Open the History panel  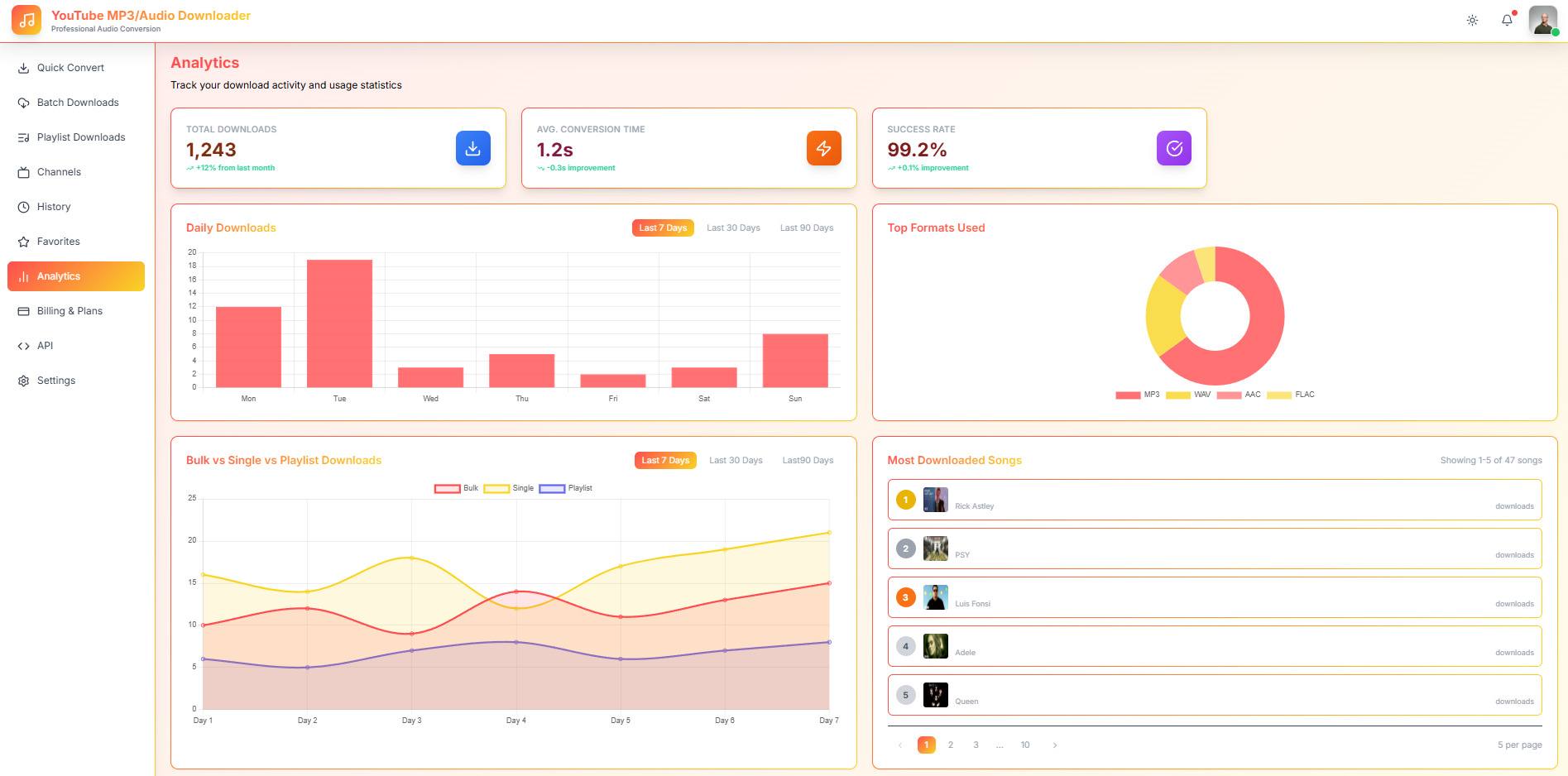click(54, 206)
